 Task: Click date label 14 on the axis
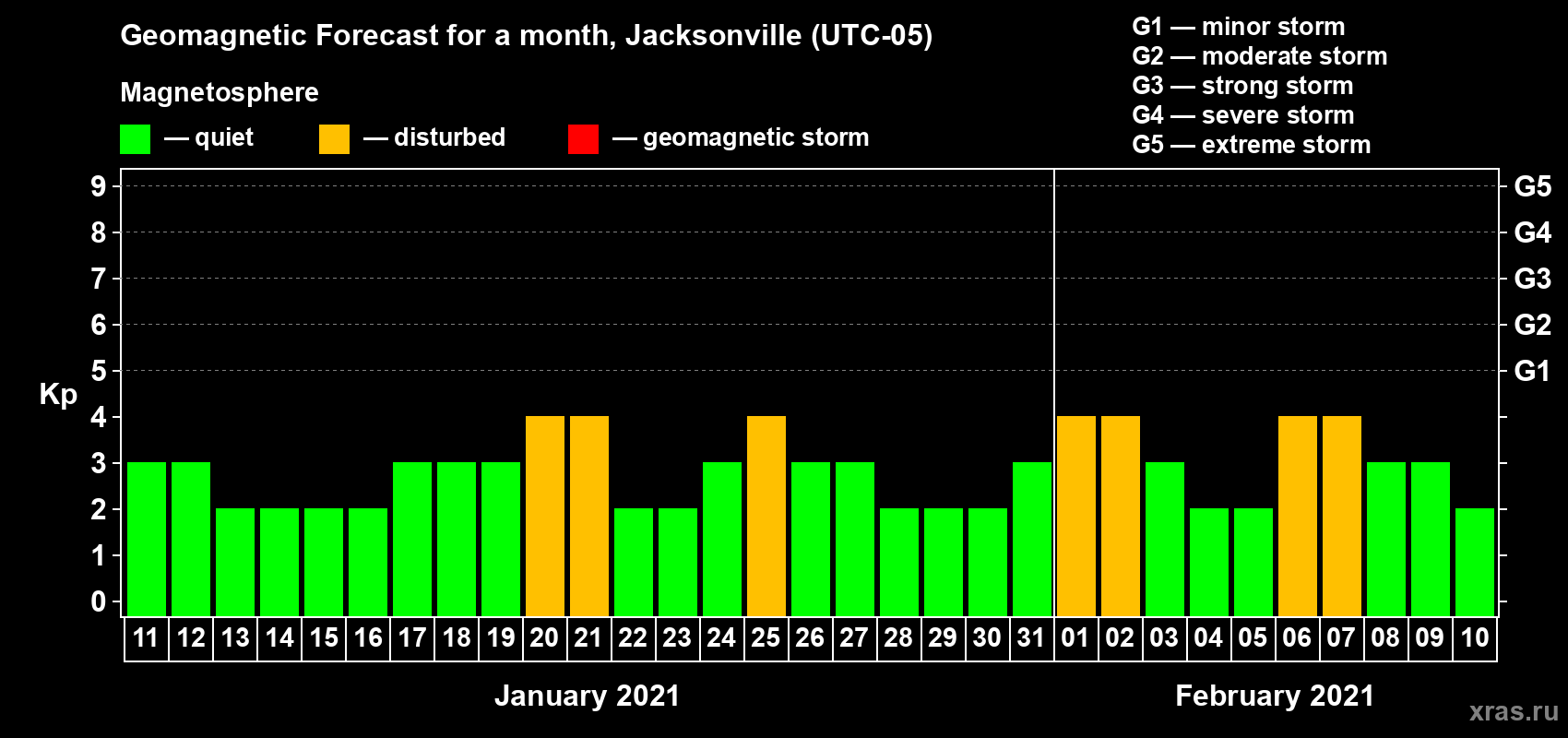279,638
